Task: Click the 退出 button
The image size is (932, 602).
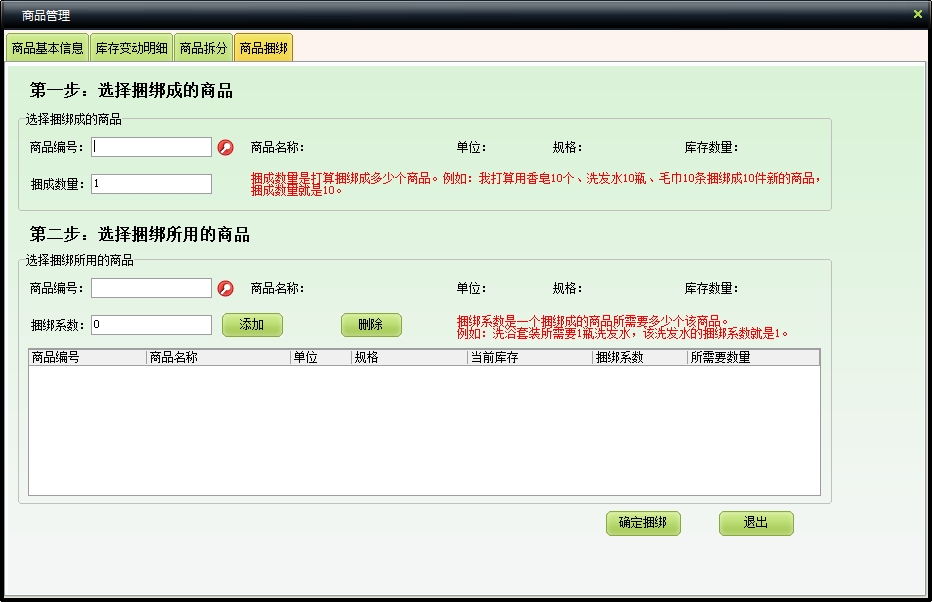Action: [x=755, y=523]
